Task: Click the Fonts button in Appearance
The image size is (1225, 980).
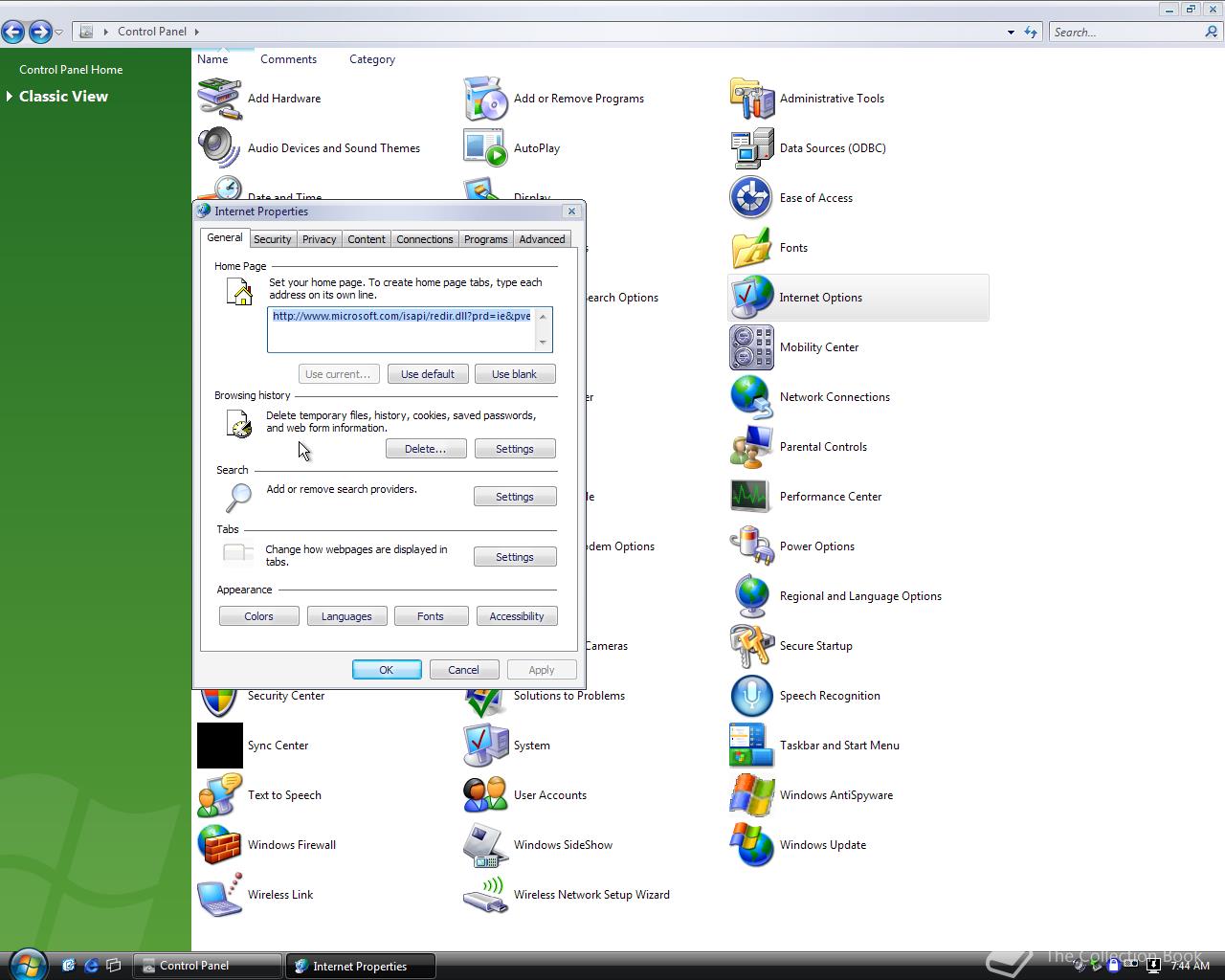Action: [x=431, y=616]
